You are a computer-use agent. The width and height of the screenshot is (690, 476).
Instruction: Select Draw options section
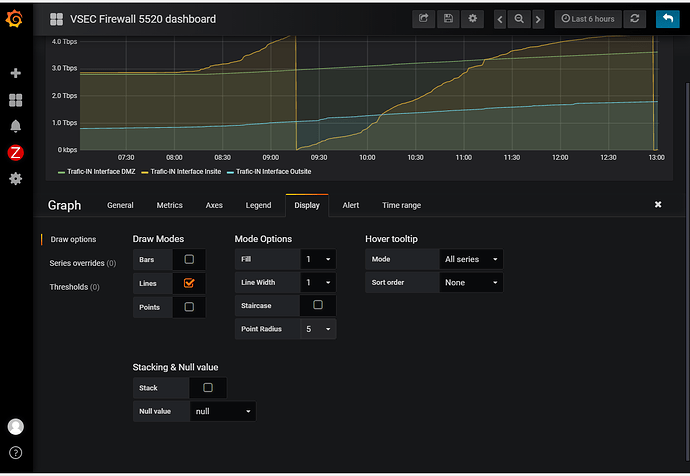point(73,239)
